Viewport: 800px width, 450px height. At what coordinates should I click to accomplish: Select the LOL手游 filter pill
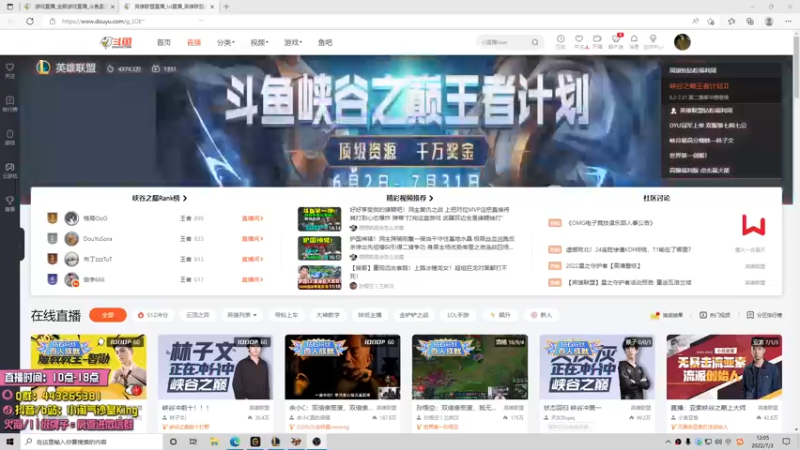click(x=458, y=315)
